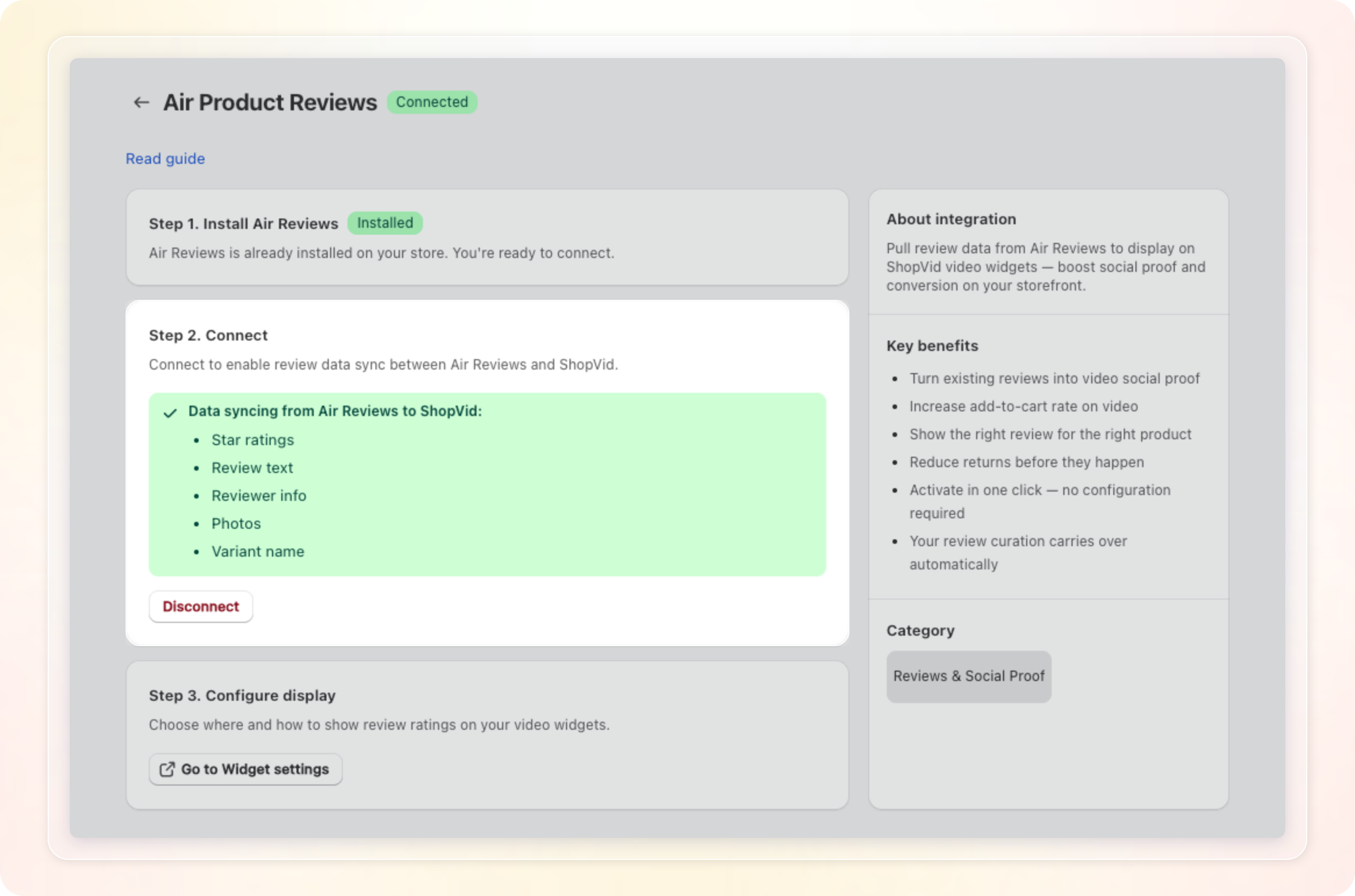Click the Reviewer info list item
This screenshot has width=1355, height=896.
[x=259, y=496]
